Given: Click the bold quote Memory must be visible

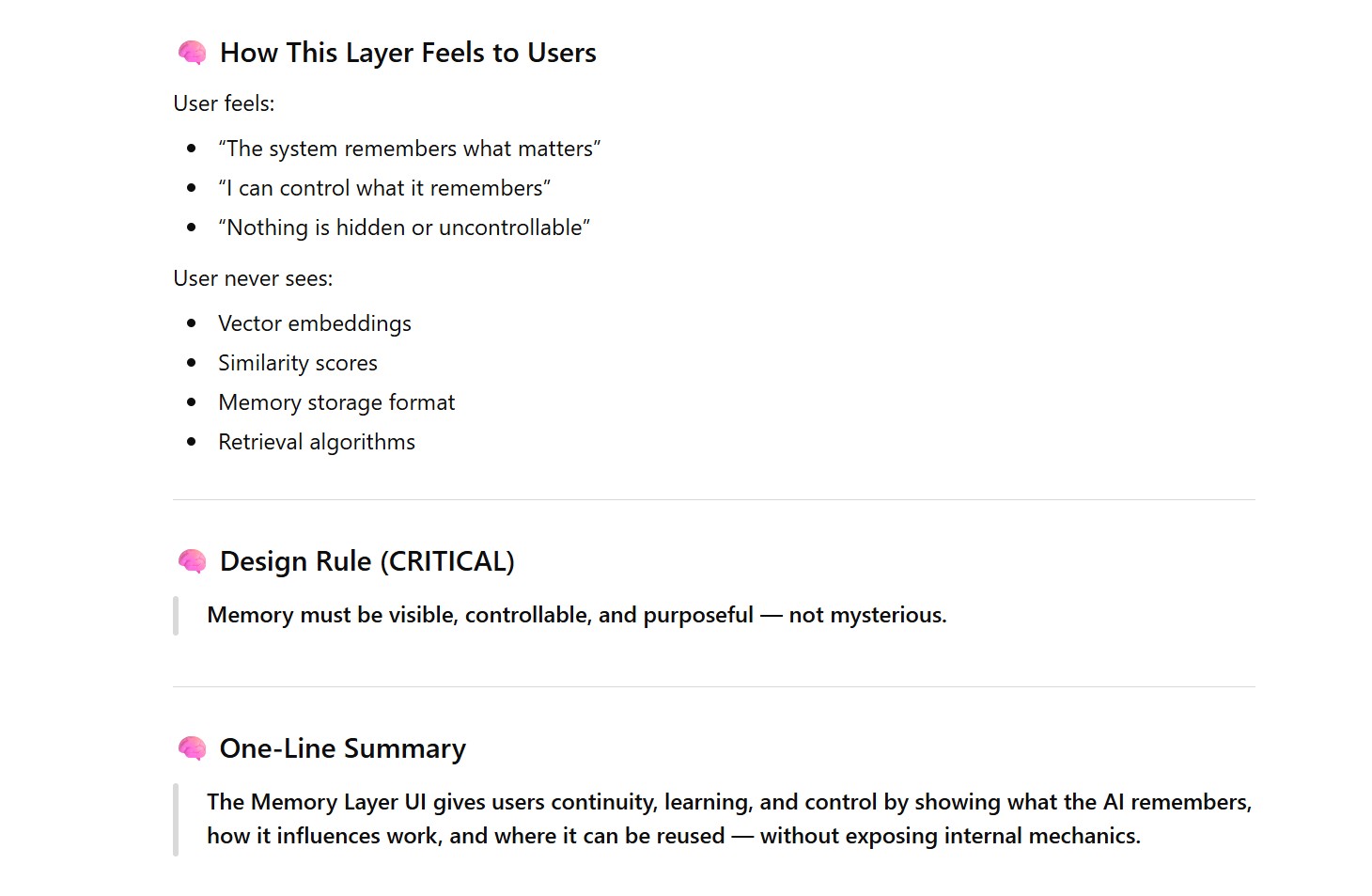Looking at the screenshot, I should 576,615.
